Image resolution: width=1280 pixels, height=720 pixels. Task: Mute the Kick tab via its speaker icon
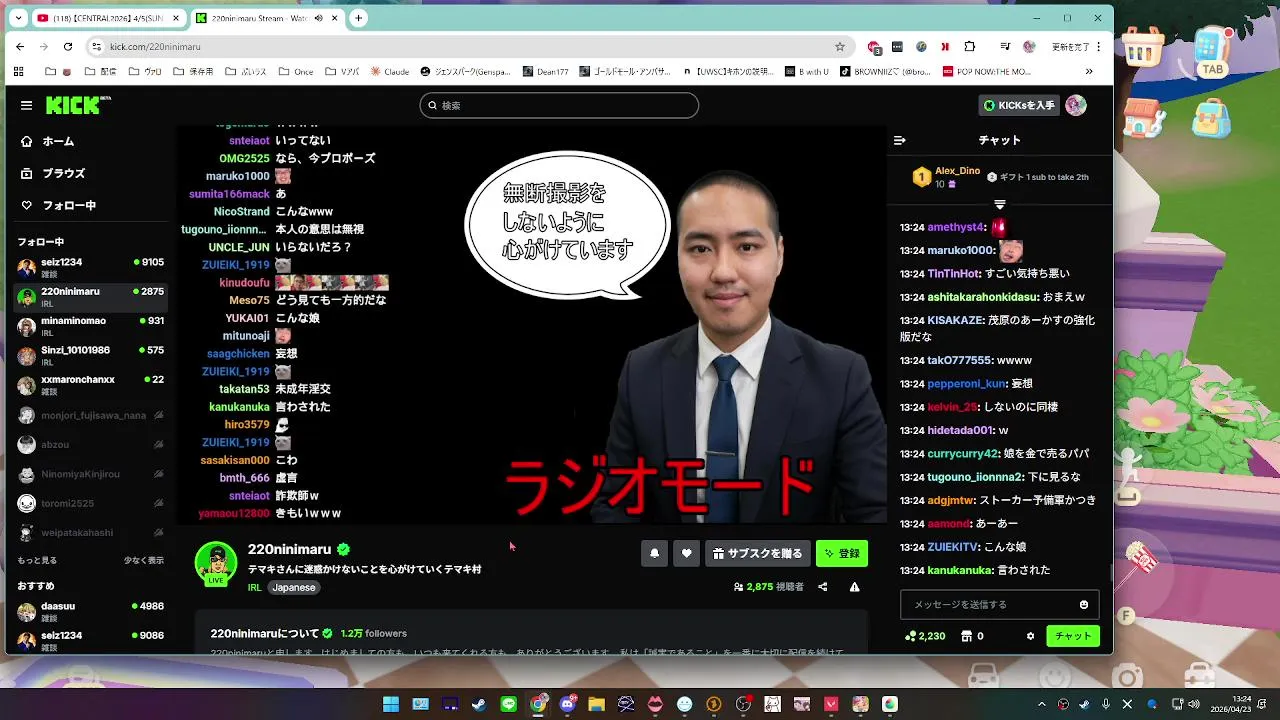(318, 18)
